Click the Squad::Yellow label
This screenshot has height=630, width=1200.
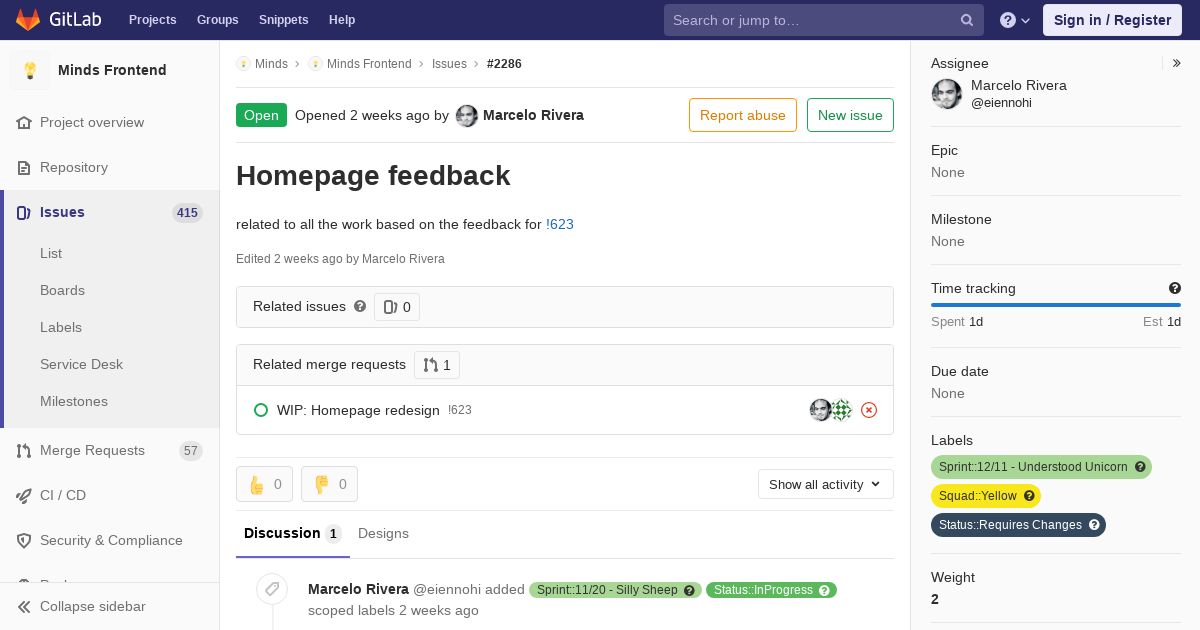[x=986, y=496]
